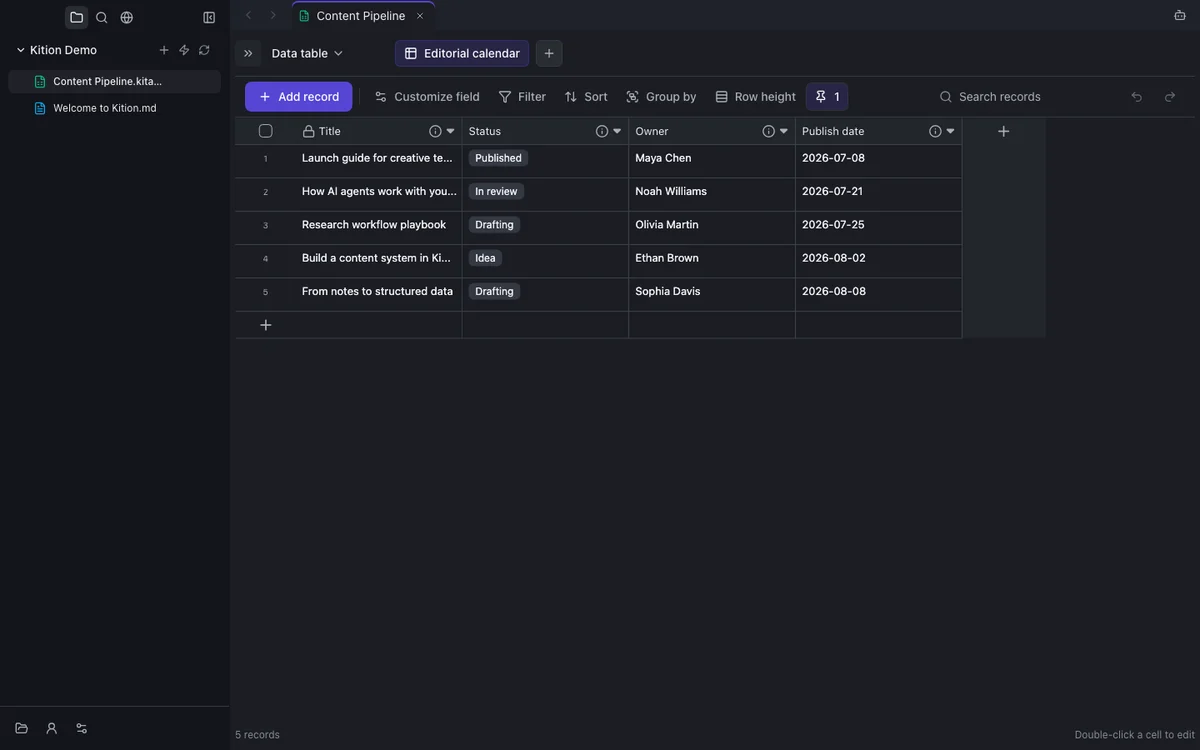Click the lock icon in Title header
The width and height of the screenshot is (1200, 750).
click(x=308, y=131)
